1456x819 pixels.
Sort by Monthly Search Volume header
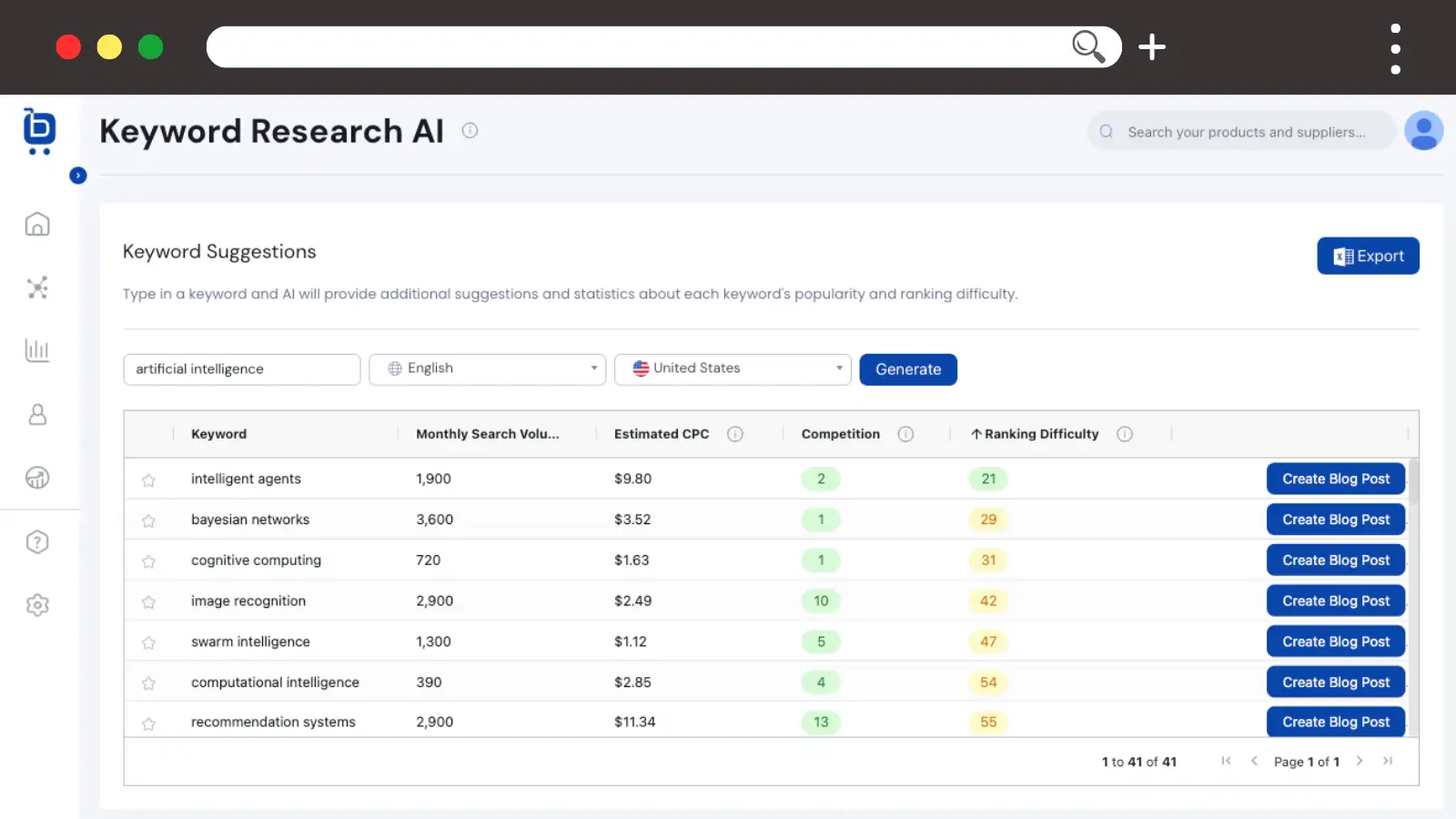point(488,434)
